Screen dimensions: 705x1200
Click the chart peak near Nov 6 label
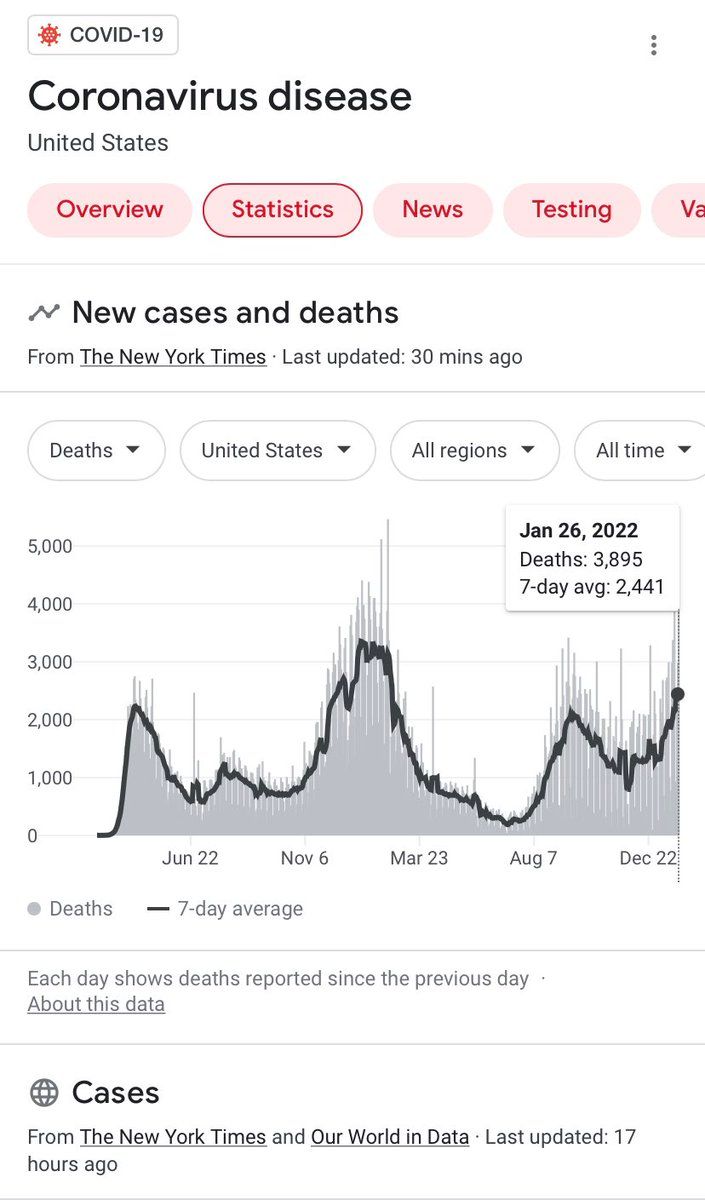click(x=387, y=521)
